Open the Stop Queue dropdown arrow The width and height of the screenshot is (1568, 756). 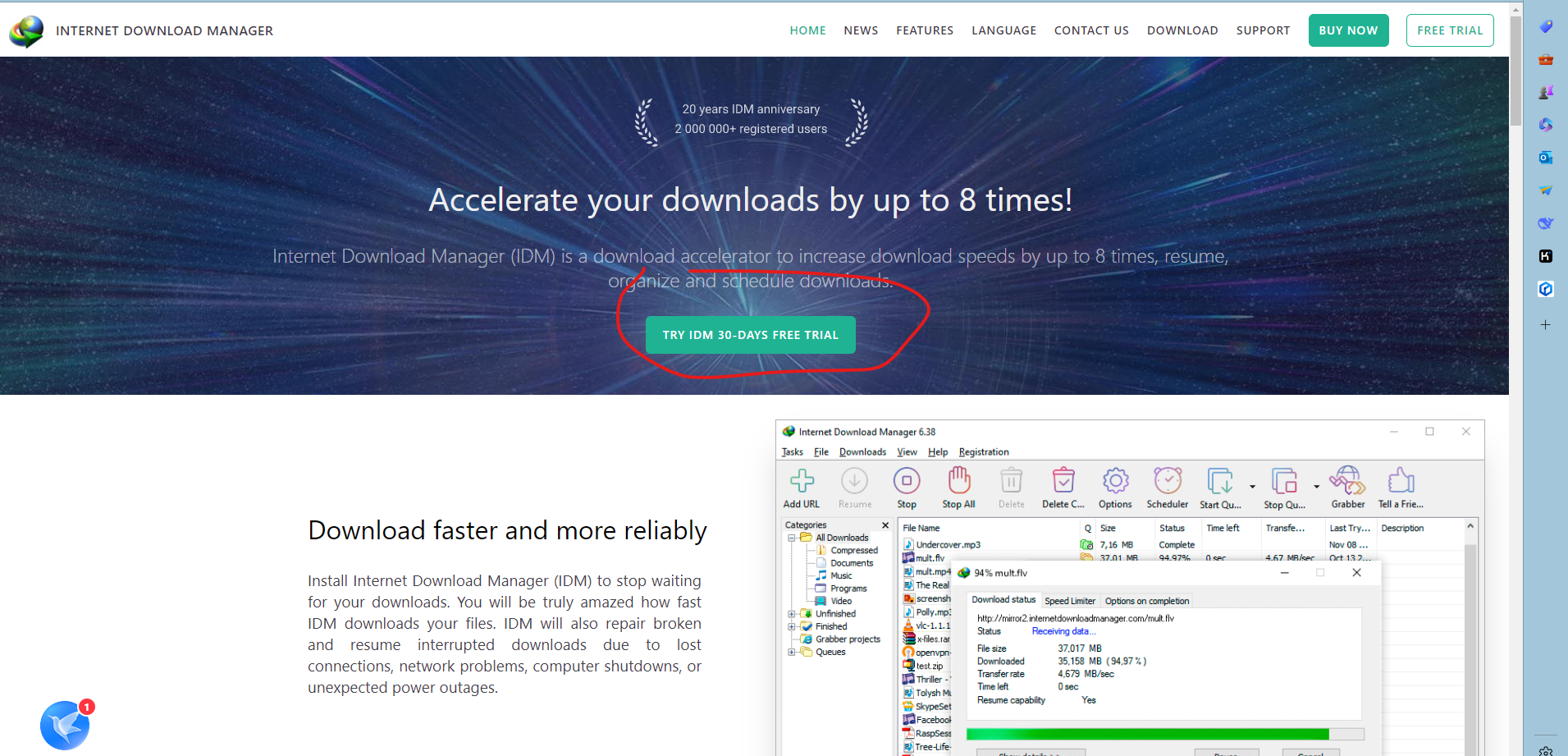1316,487
